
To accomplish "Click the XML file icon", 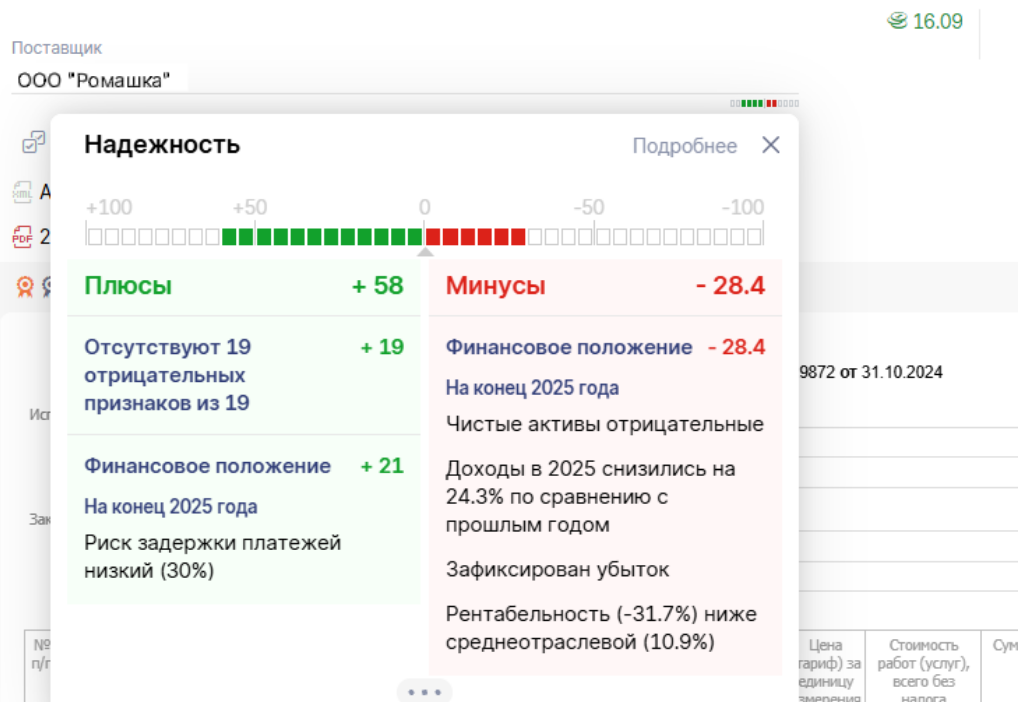I will coord(22,192).
